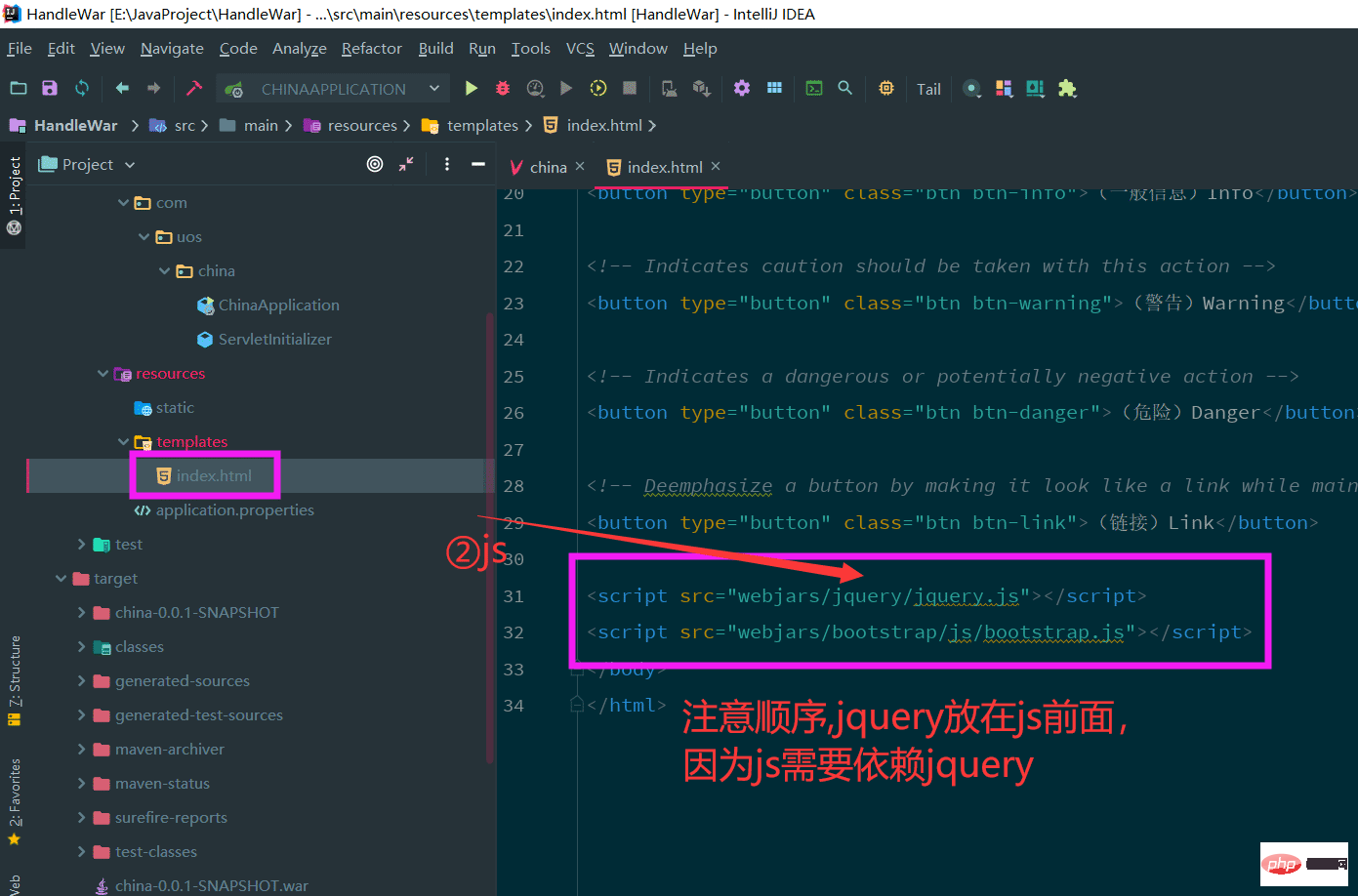Close the index.html editor tab
The image size is (1358, 896).
[x=716, y=166]
